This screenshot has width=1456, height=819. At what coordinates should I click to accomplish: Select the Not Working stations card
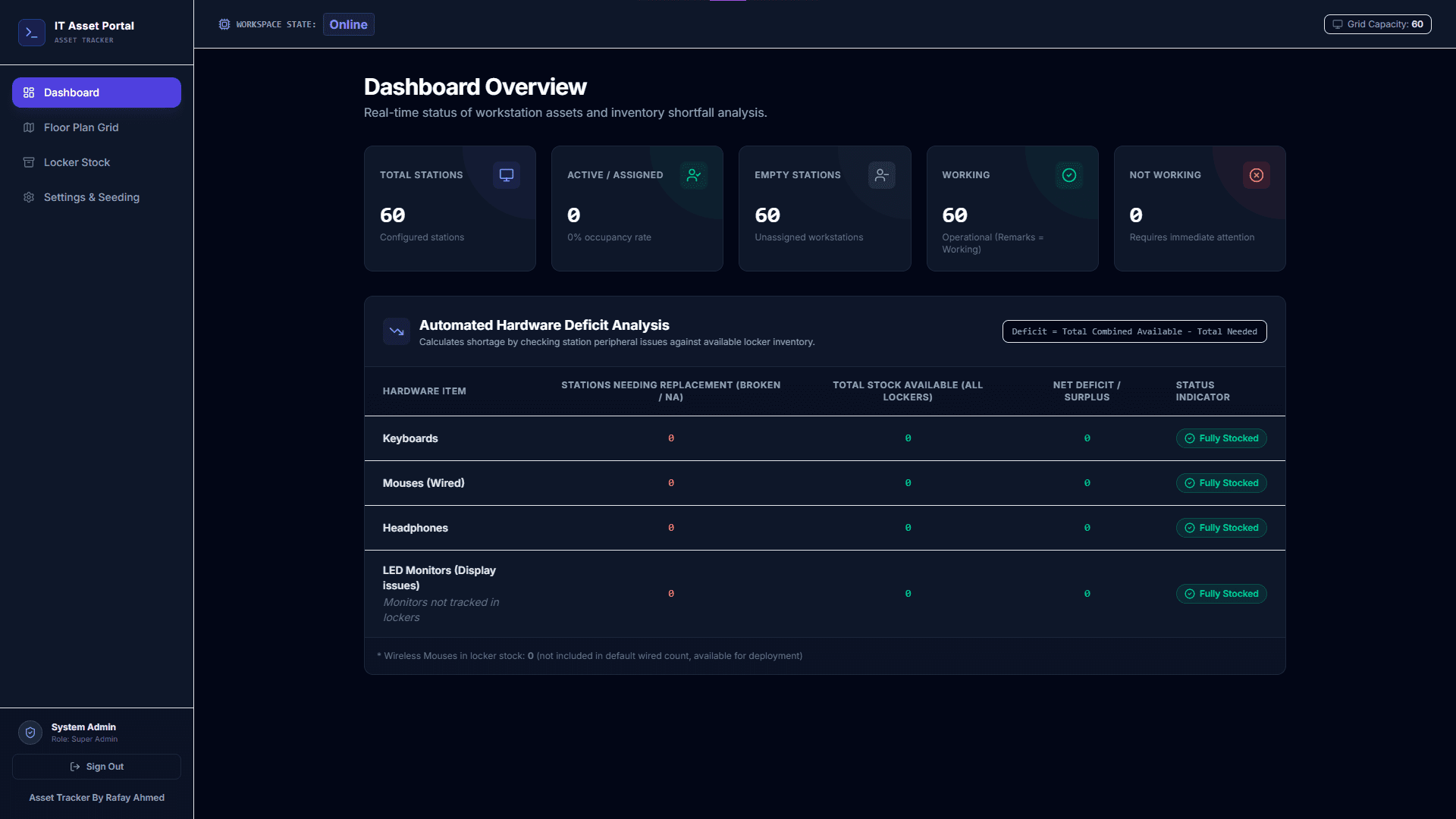1200,209
